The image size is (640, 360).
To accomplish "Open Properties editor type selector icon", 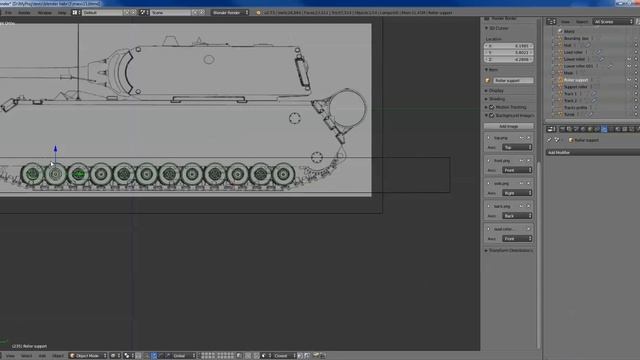I will [551, 129].
